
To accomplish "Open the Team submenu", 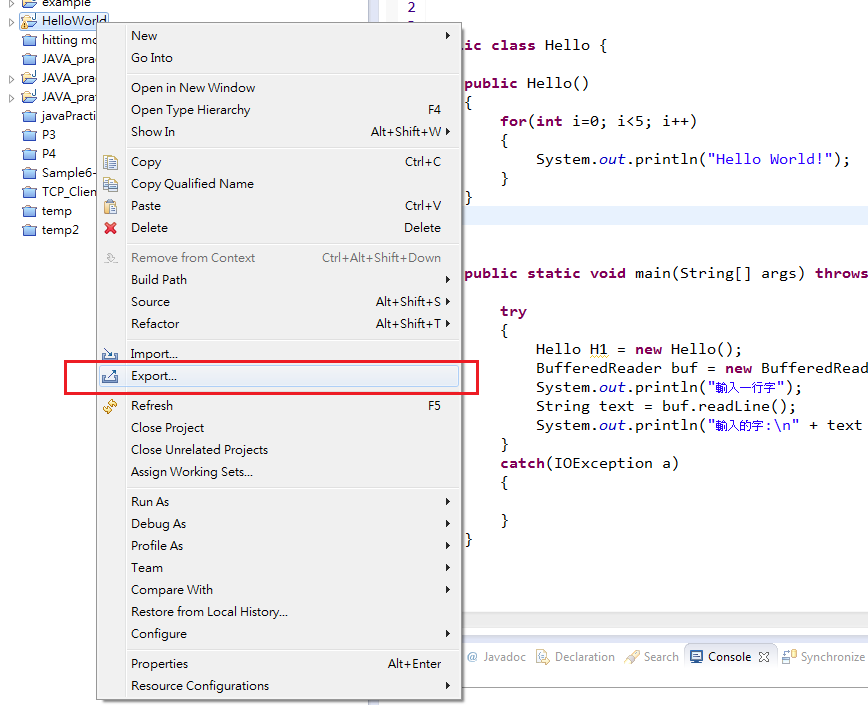I will tap(293, 568).
